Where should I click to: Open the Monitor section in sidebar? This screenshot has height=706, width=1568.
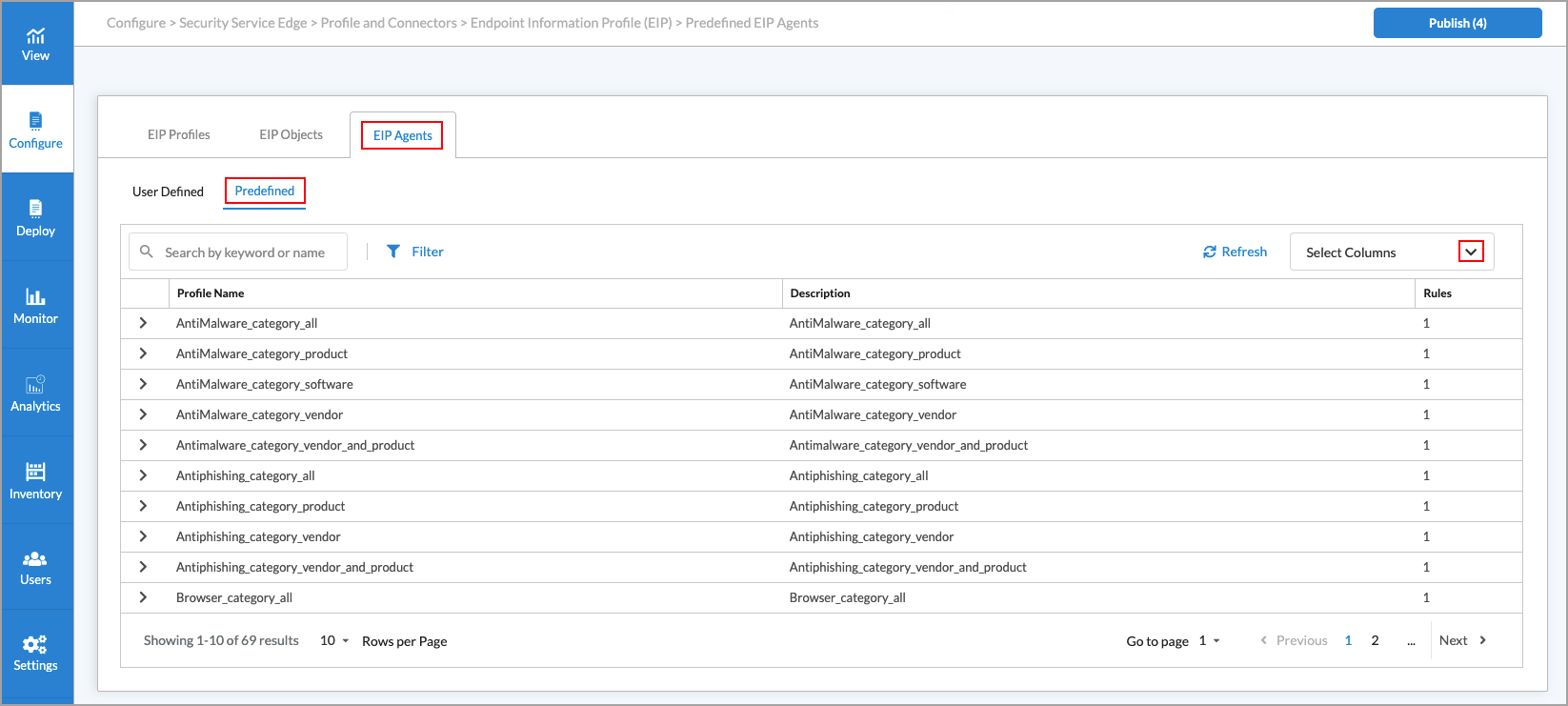(x=36, y=305)
